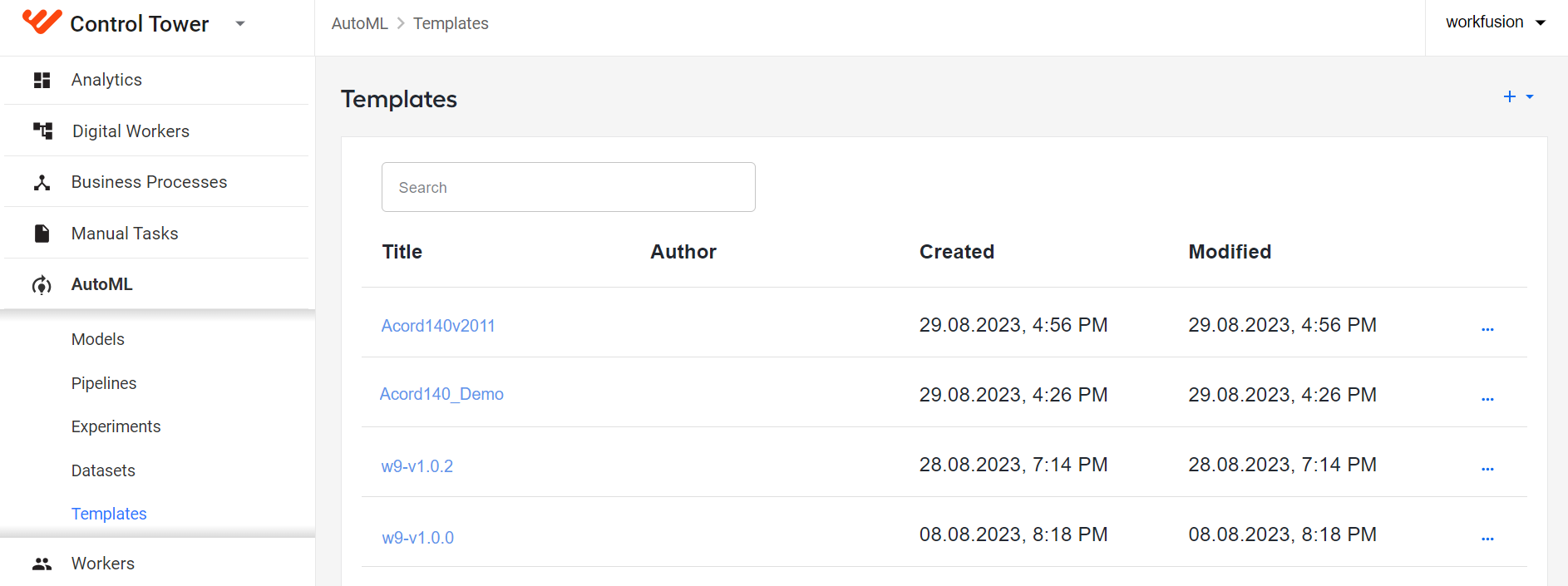Open the w9-v1.0.2 template
Viewport: 1568px width, 586px height.
click(417, 466)
